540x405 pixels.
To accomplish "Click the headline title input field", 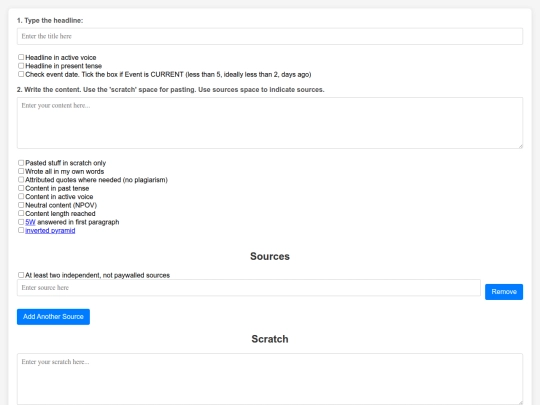I will tap(270, 36).
